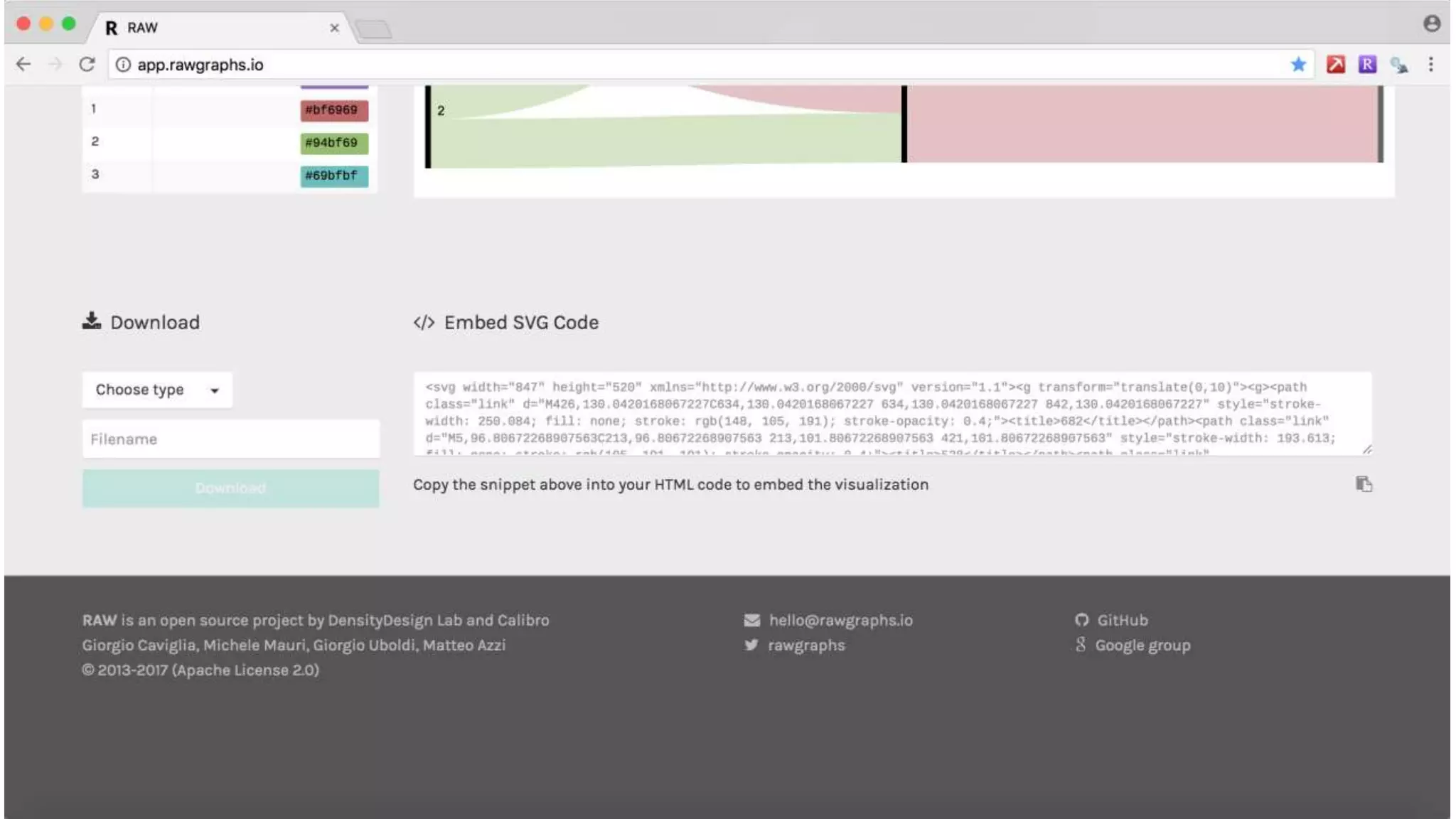Click the purple R browser extension icon
Image resolution: width=1456 pixels, height=819 pixels.
click(x=1367, y=65)
